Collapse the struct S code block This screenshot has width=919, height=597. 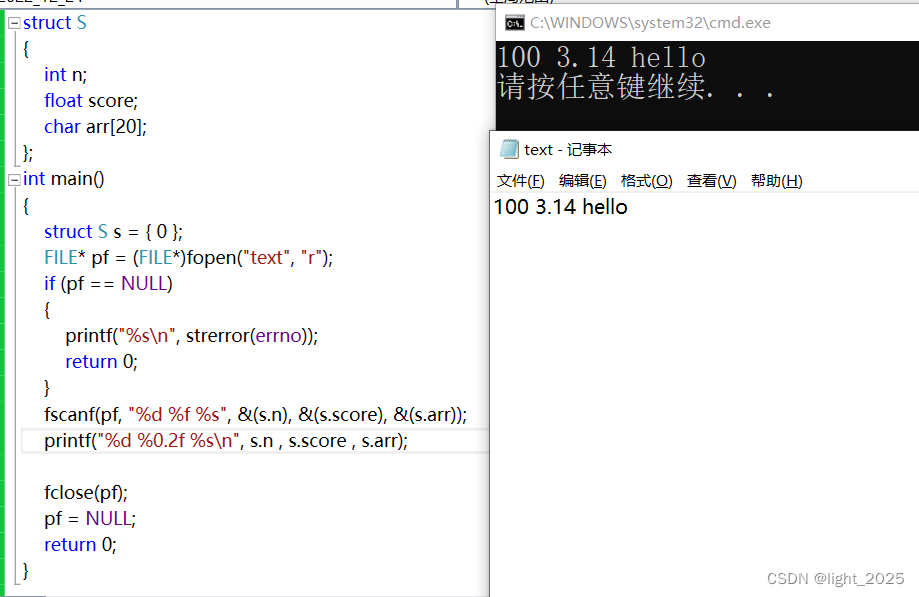pyautogui.click(x=14, y=23)
